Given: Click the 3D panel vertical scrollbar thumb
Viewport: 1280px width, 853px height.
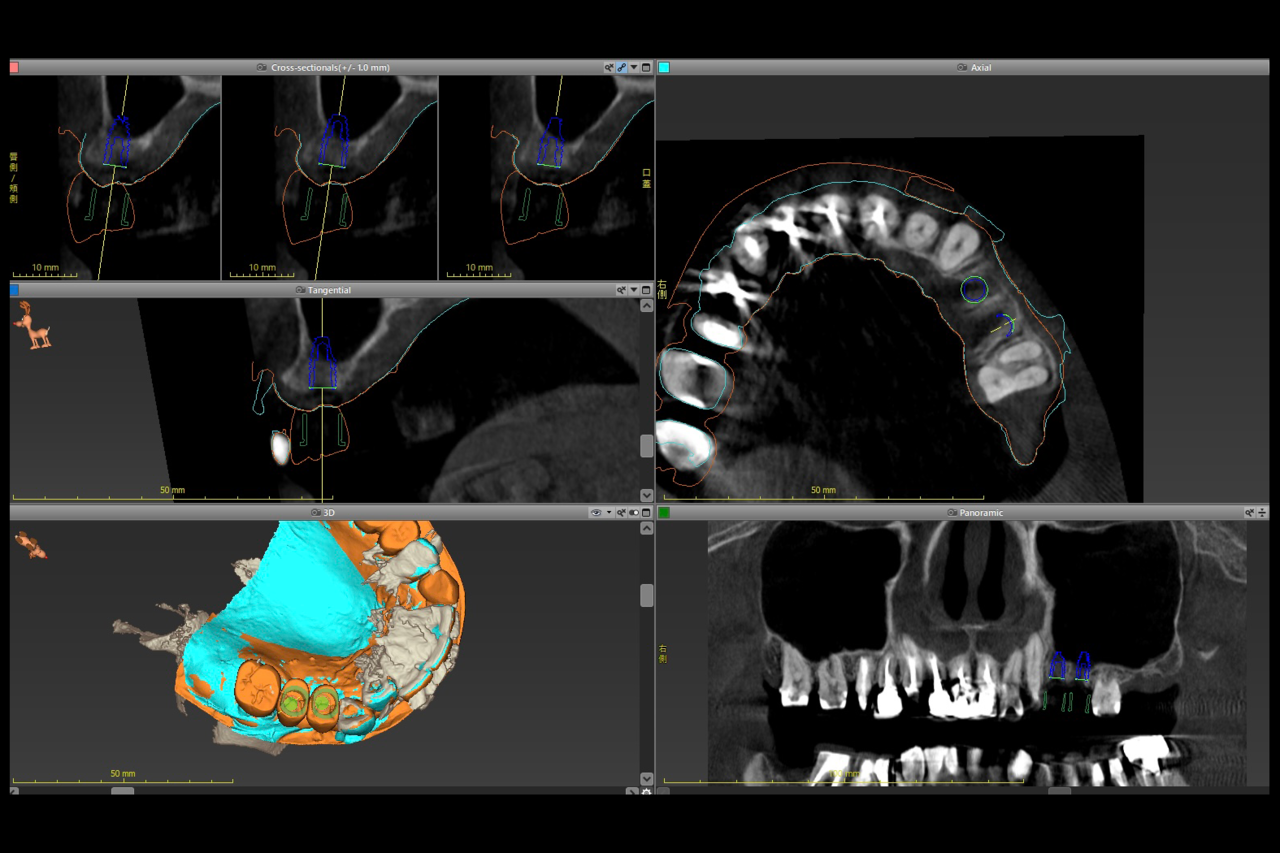Looking at the screenshot, I should [x=647, y=595].
